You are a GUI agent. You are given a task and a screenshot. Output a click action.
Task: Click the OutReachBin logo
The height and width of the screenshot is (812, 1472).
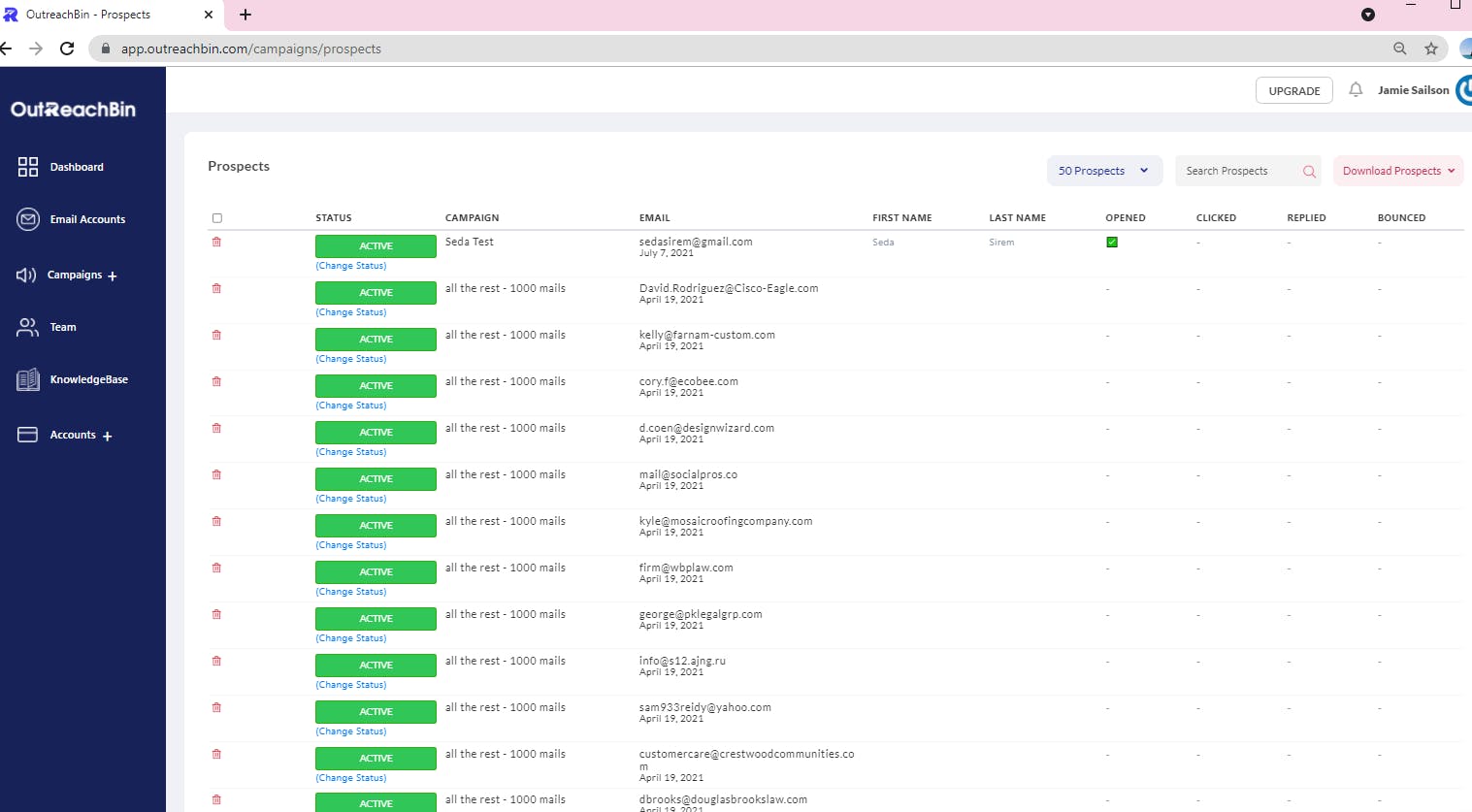click(x=73, y=110)
